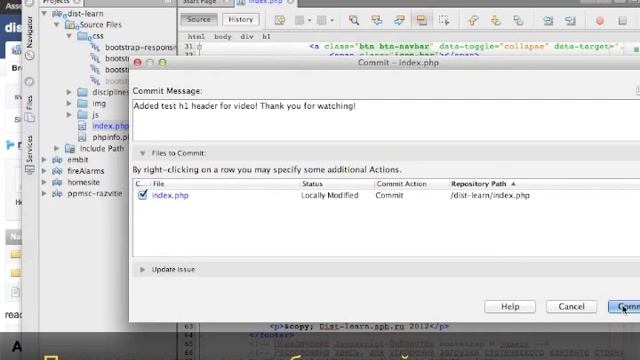
Task: Click the red Start Macro Recording icon
Action: 600,20
